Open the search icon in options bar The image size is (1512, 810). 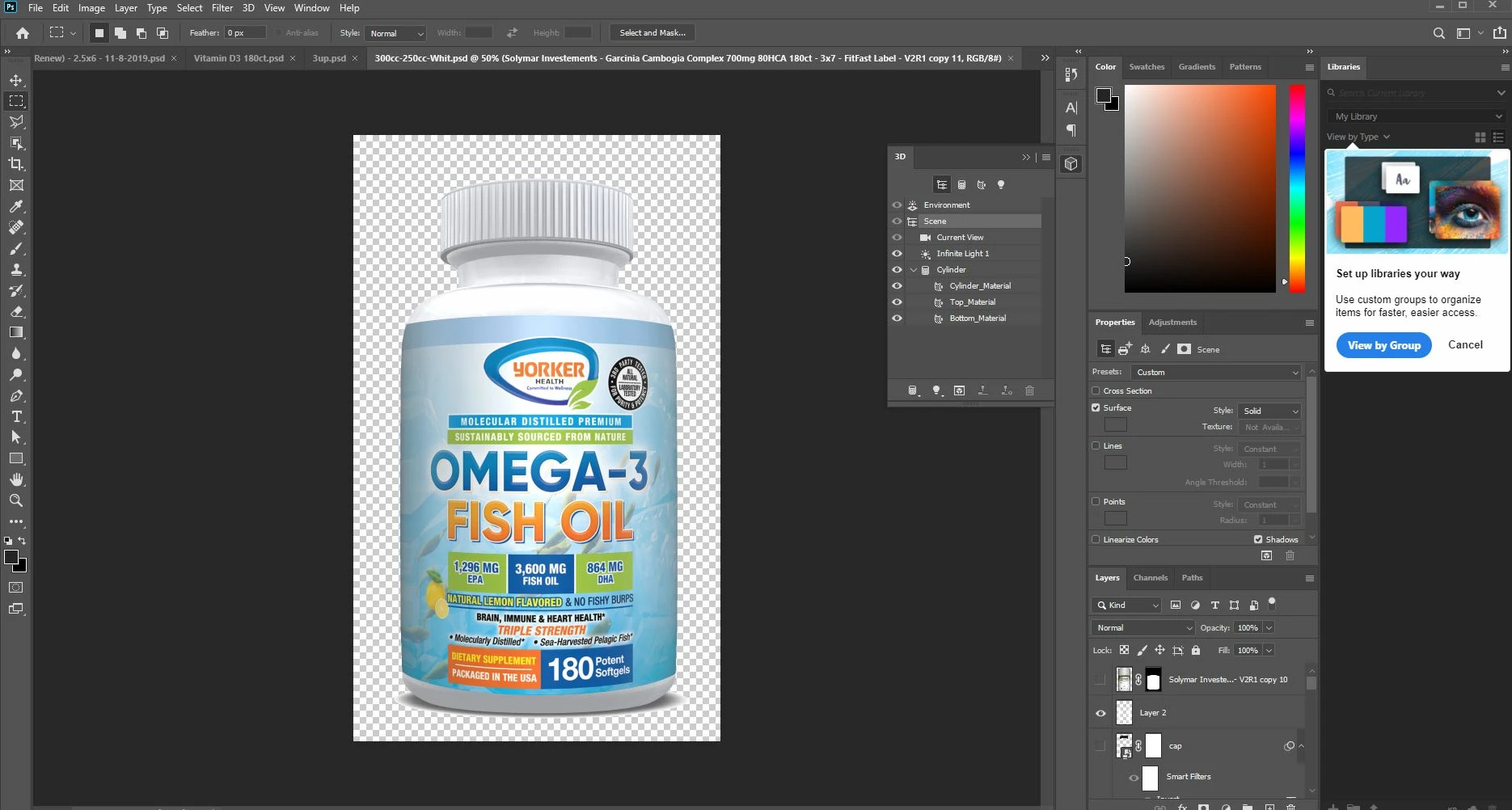[1438, 33]
